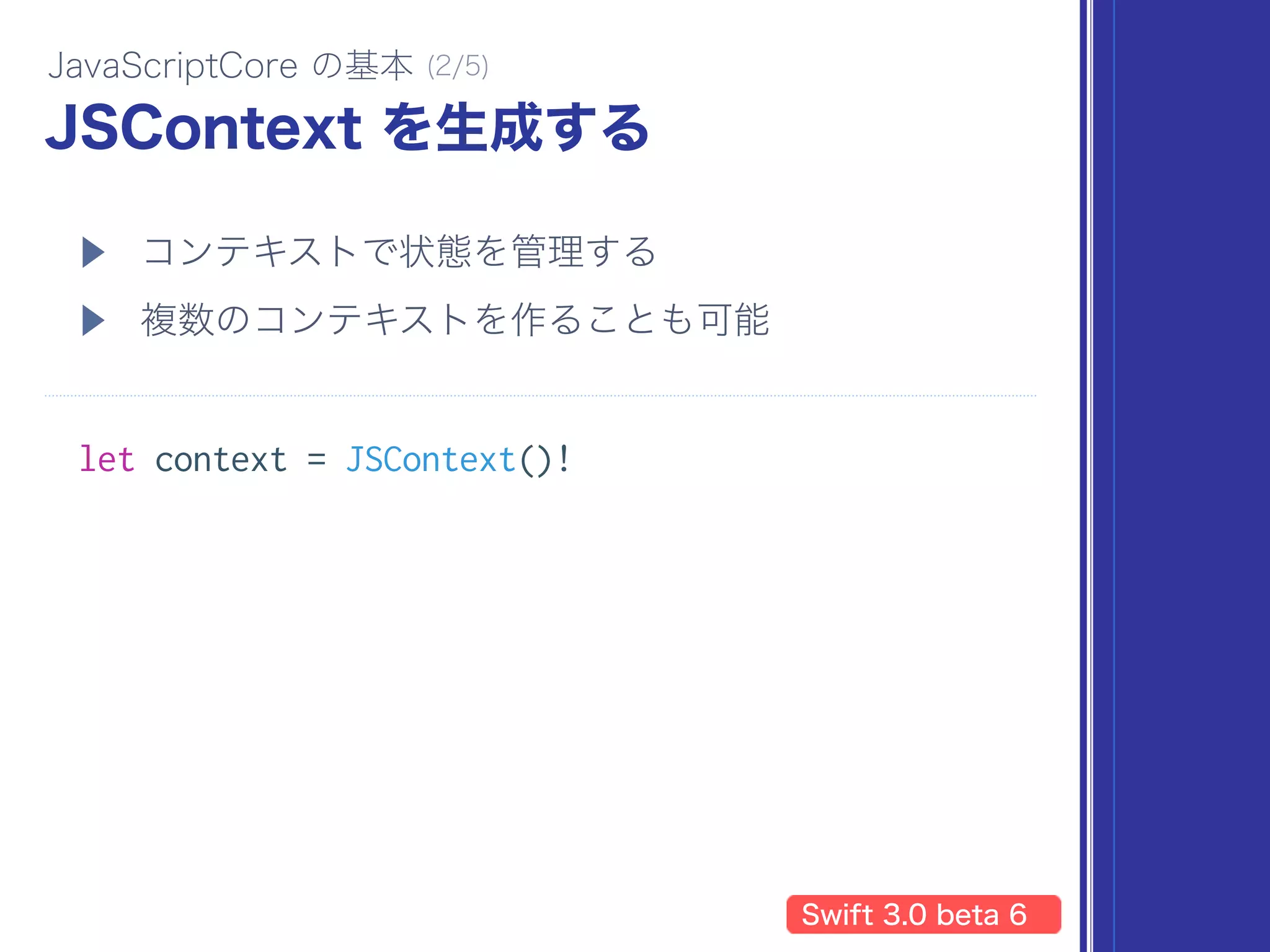The width and height of the screenshot is (1270, 952).
Task: Click the subtitle JavaScriptCore の基本
Action: 230,66
